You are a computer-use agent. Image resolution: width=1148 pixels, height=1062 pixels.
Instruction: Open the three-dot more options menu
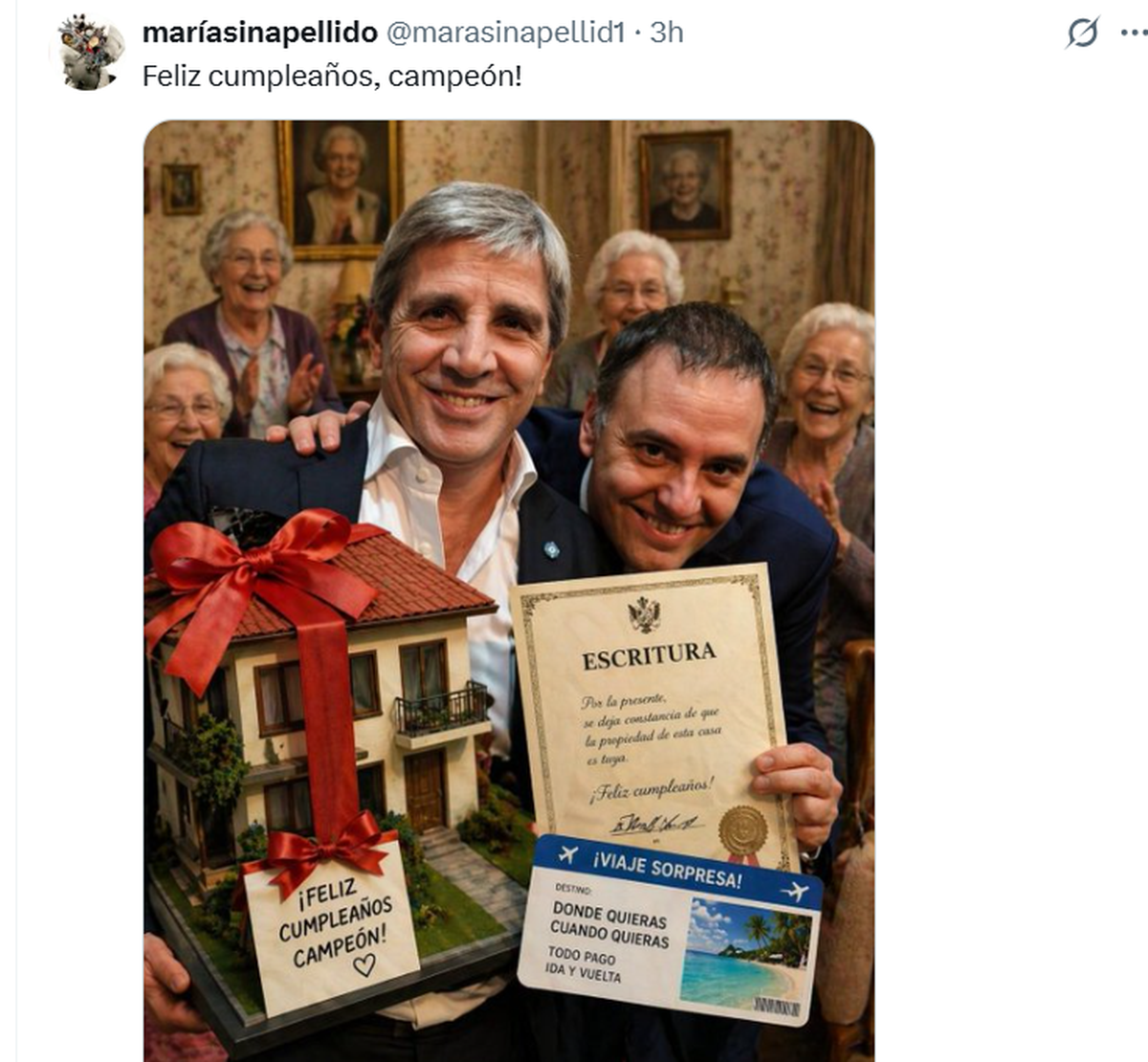(x=1134, y=33)
